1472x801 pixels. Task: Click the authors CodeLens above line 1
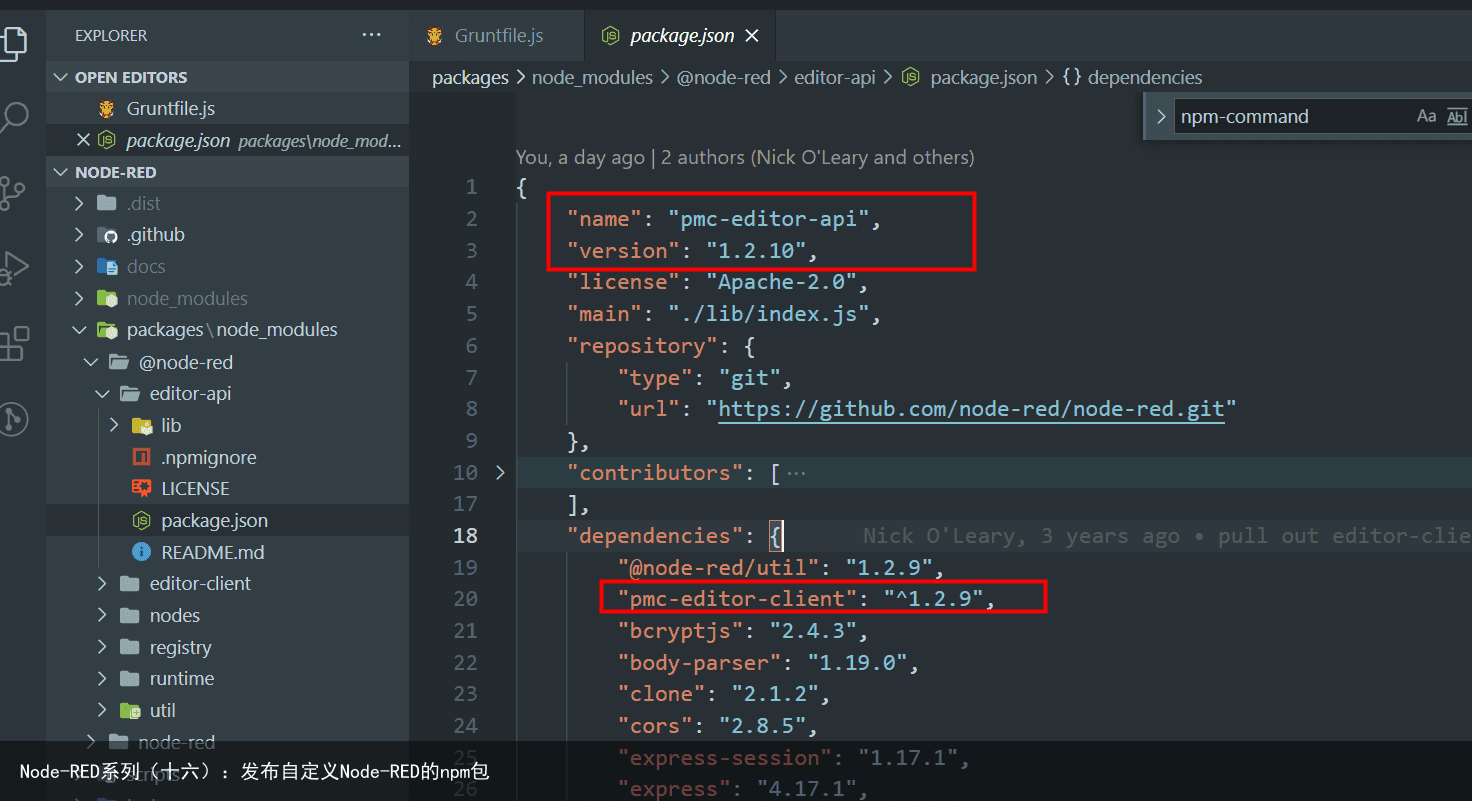point(745,157)
